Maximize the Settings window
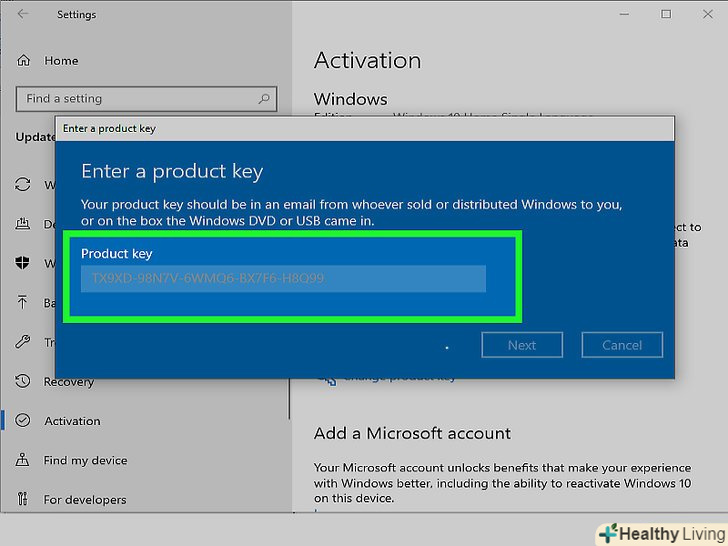 666,14
